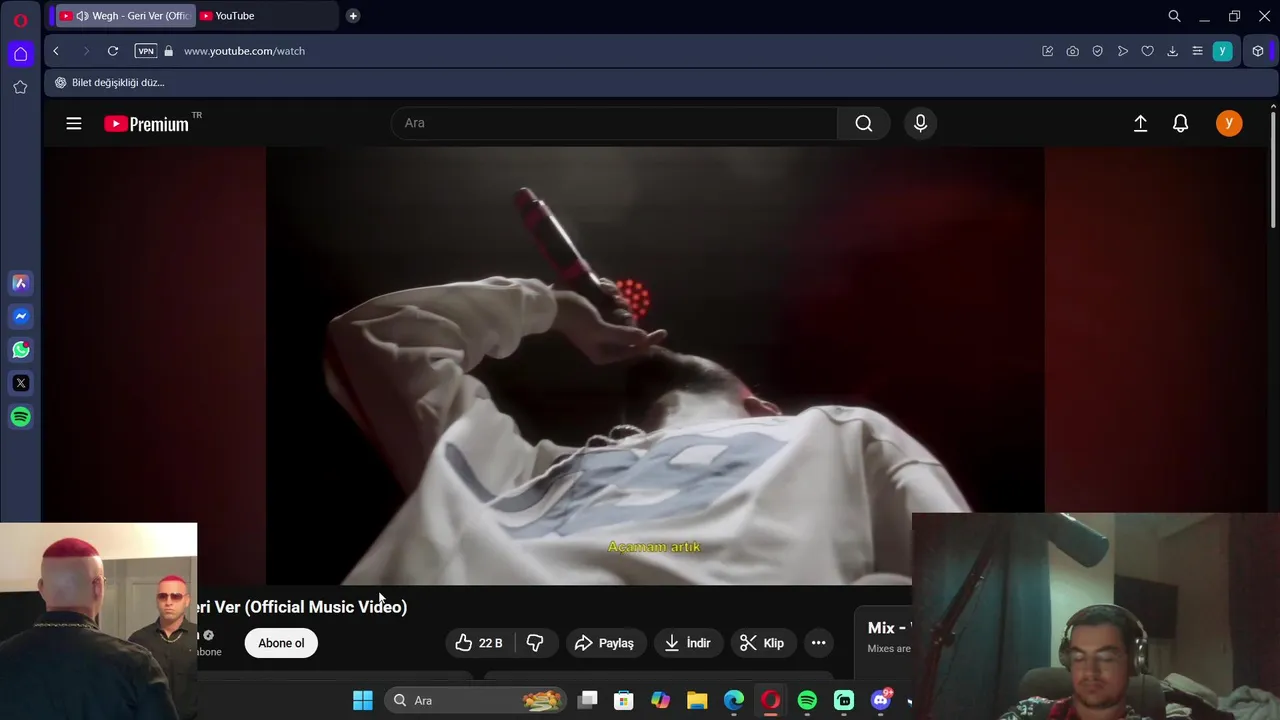Viewport: 1280px width, 720px height.
Task: Open Copilot from the taskbar
Action: click(x=660, y=700)
